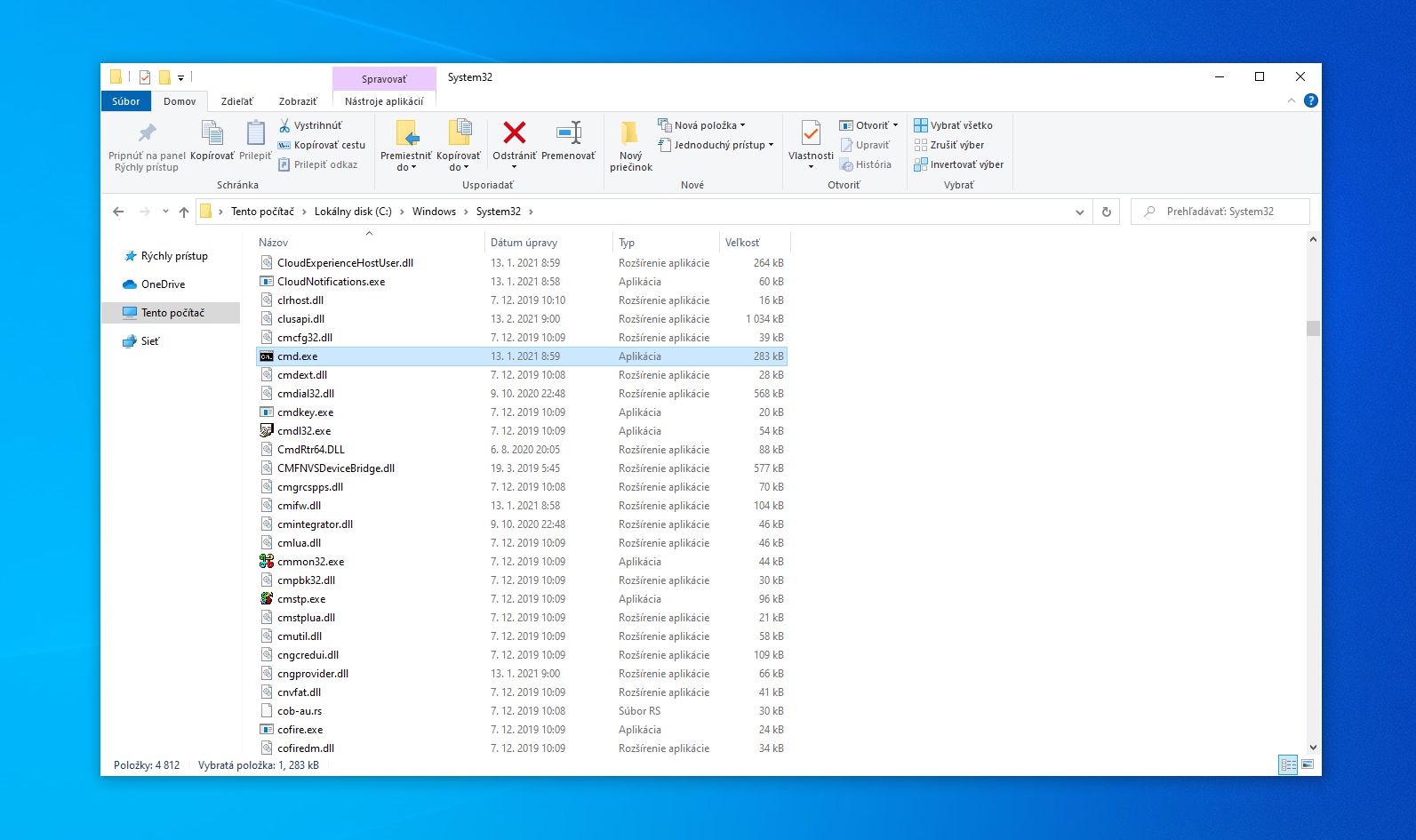Refresh the System32 folder view
The height and width of the screenshot is (840, 1416).
(1107, 212)
